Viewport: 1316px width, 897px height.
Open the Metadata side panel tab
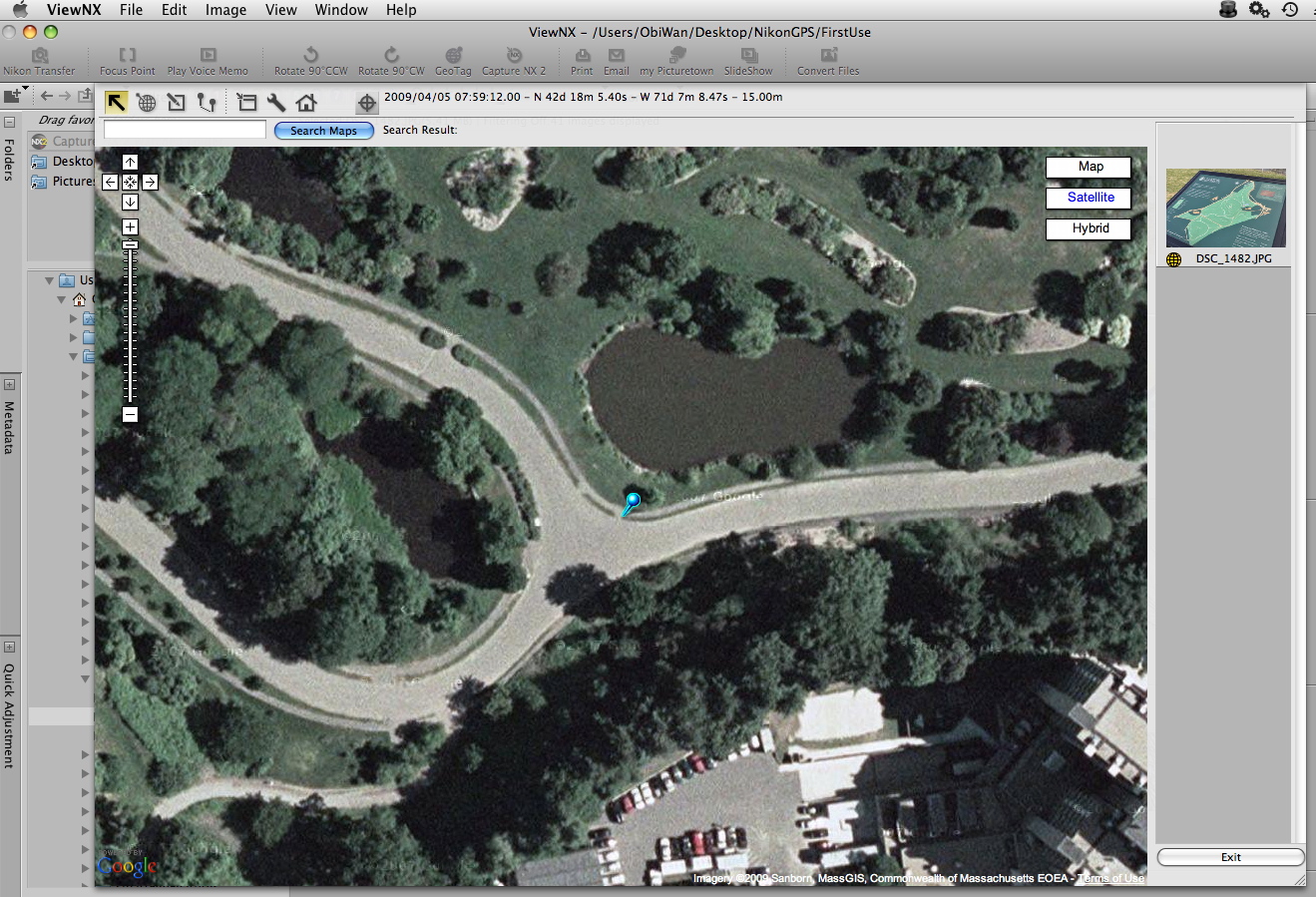9,427
